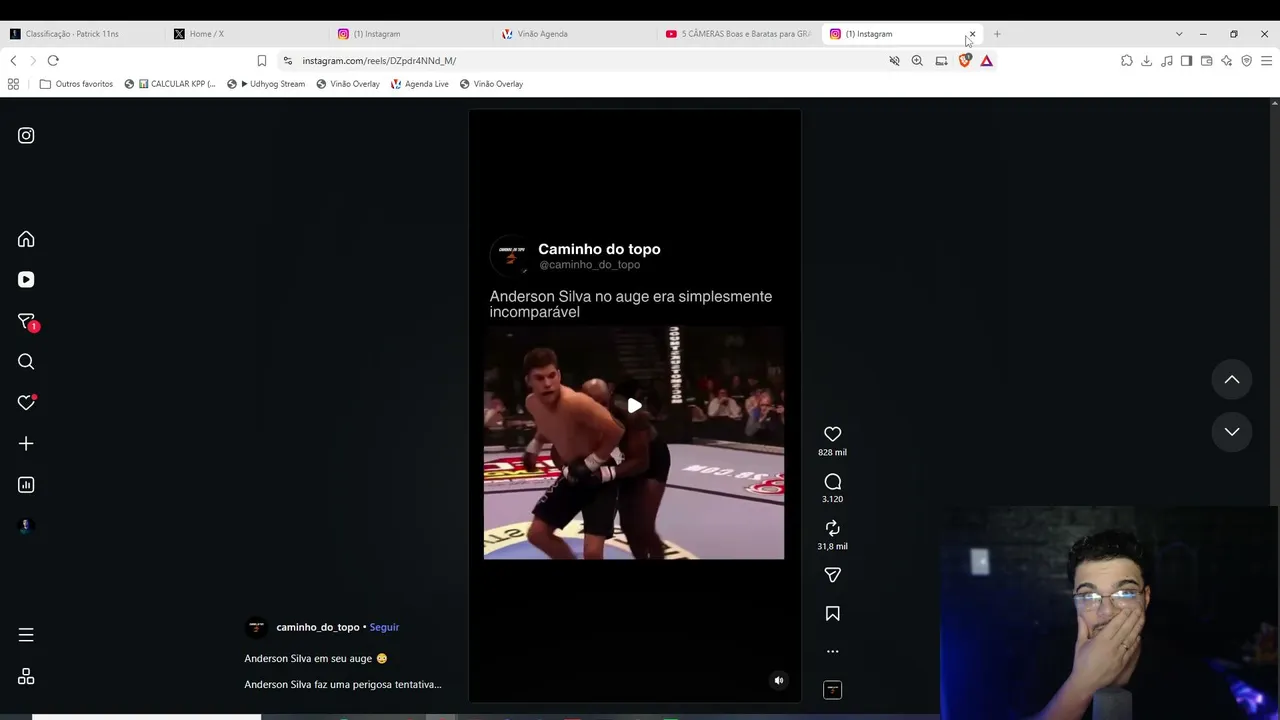
Task: Go back to the previous page
Action: [13, 61]
